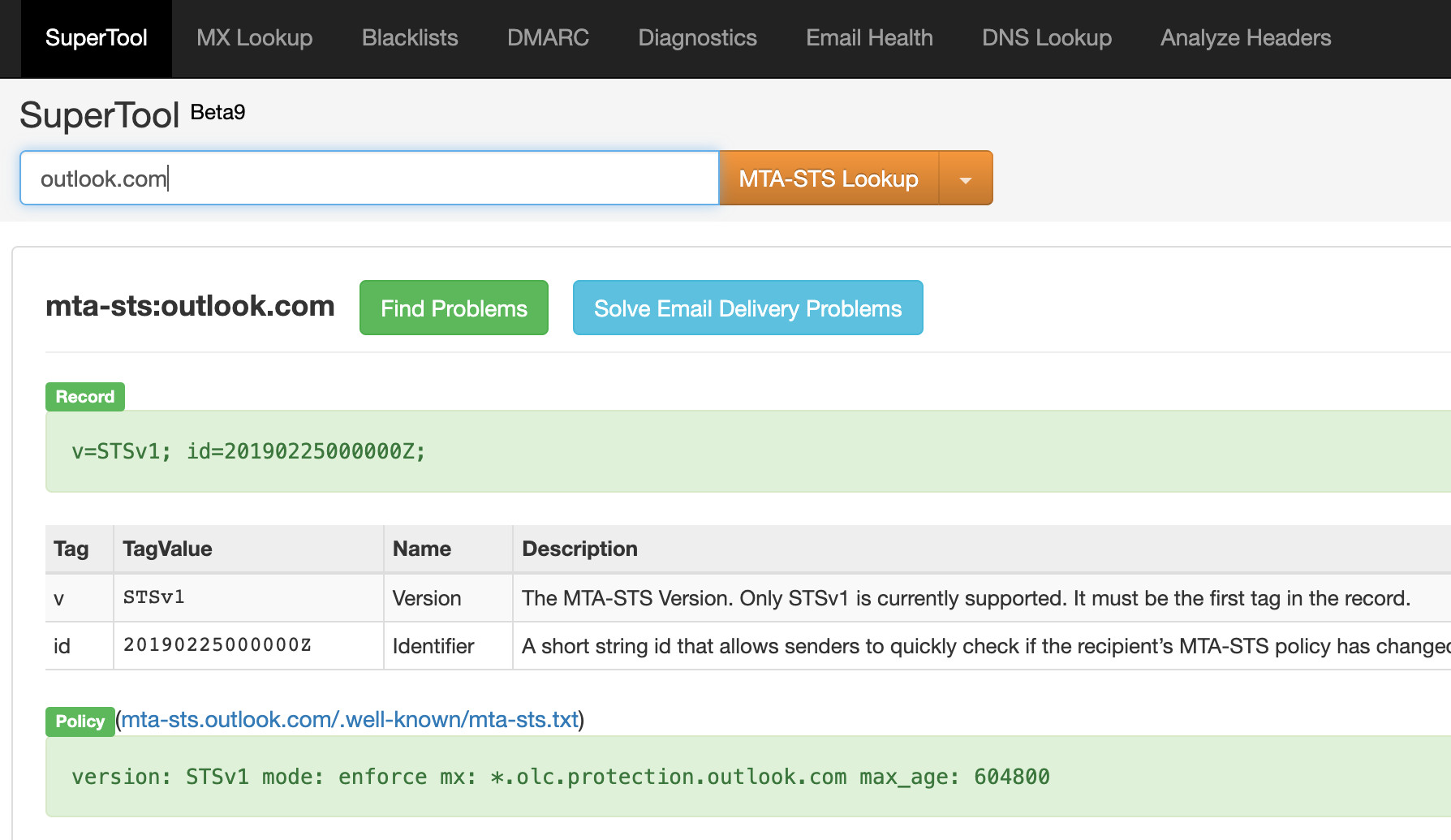Go to the DMARC tab
The height and width of the screenshot is (840, 1451).
tap(548, 38)
